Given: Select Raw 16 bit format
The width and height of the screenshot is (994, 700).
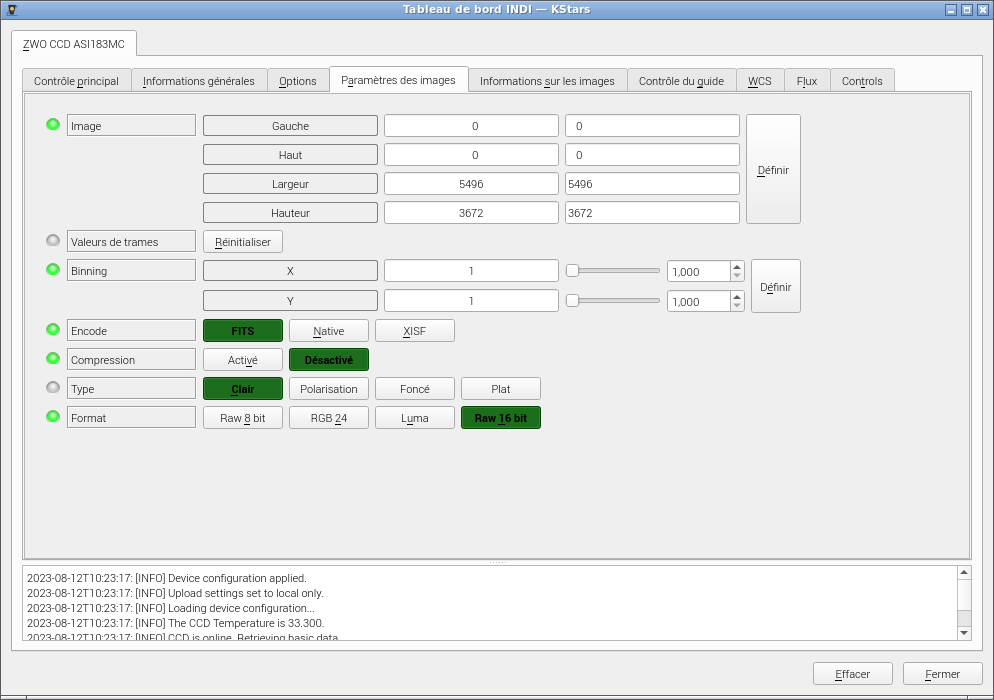Looking at the screenshot, I should 501,418.
